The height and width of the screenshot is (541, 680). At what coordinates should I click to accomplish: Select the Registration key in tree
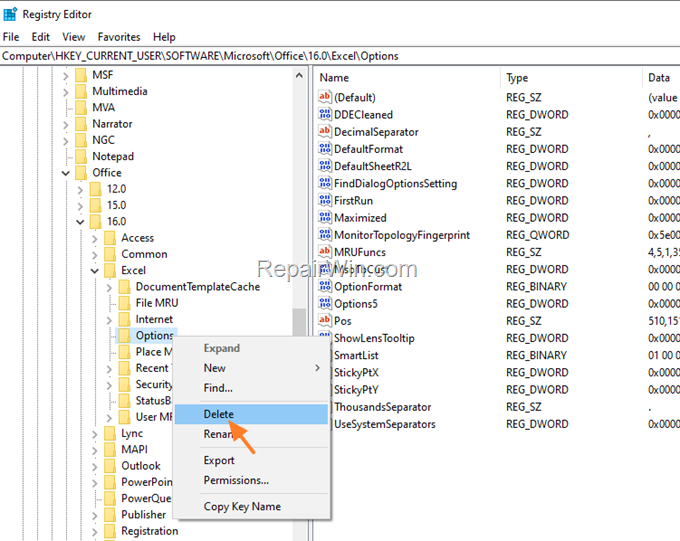pos(150,531)
